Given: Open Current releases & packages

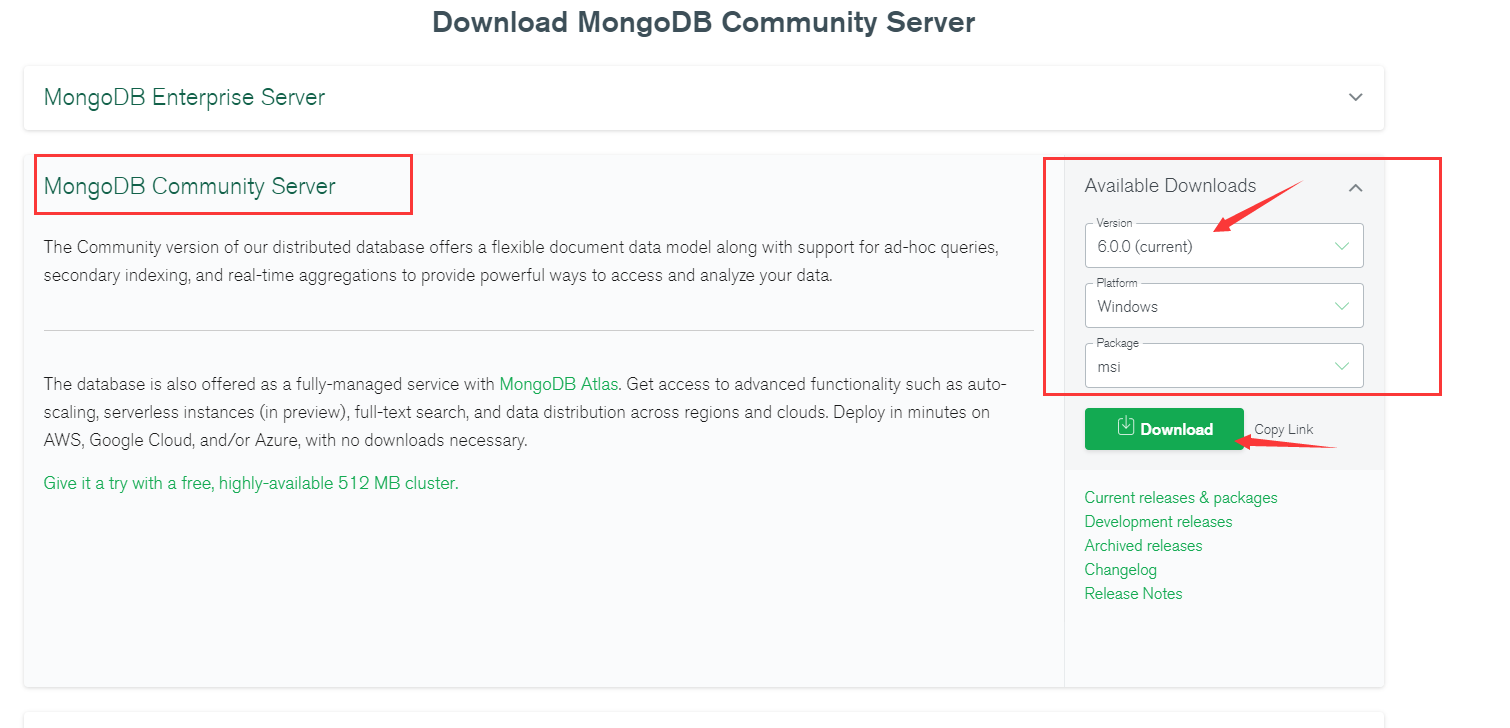Looking at the screenshot, I should click(1181, 497).
